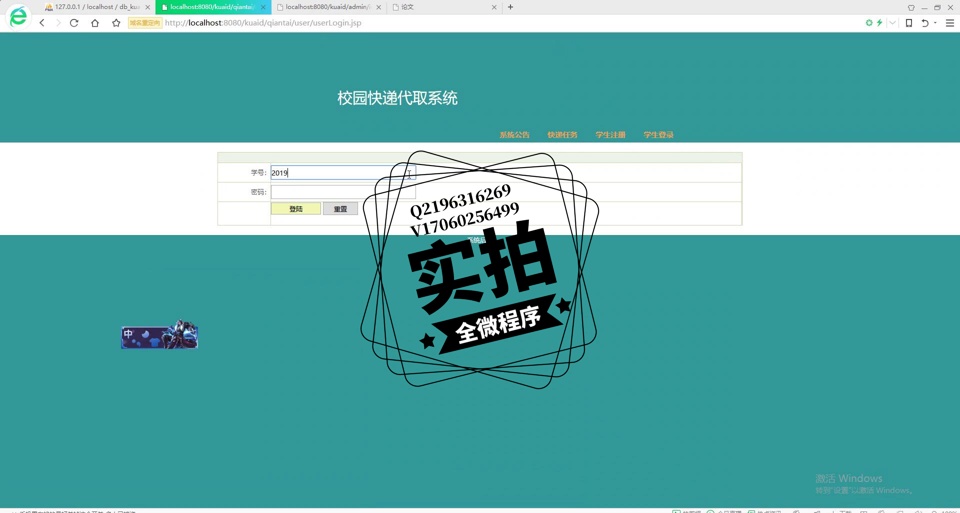Open new tab with plus button
This screenshot has height=513, width=960.
tap(510, 7)
